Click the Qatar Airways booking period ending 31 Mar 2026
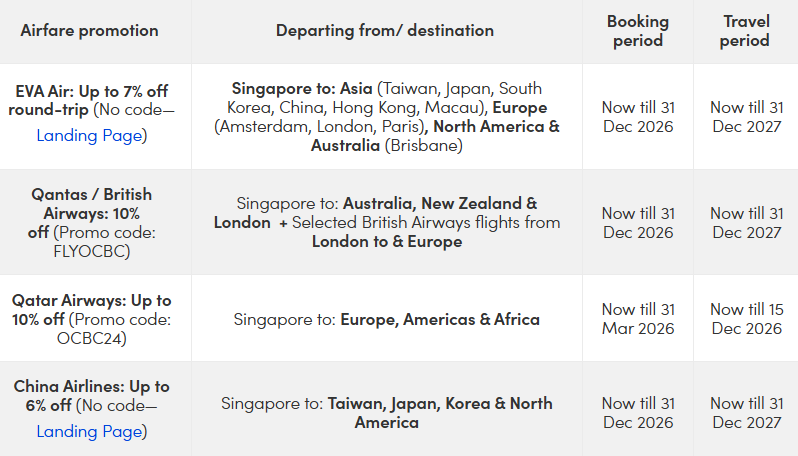This screenshot has height=456, width=798. tap(638, 319)
